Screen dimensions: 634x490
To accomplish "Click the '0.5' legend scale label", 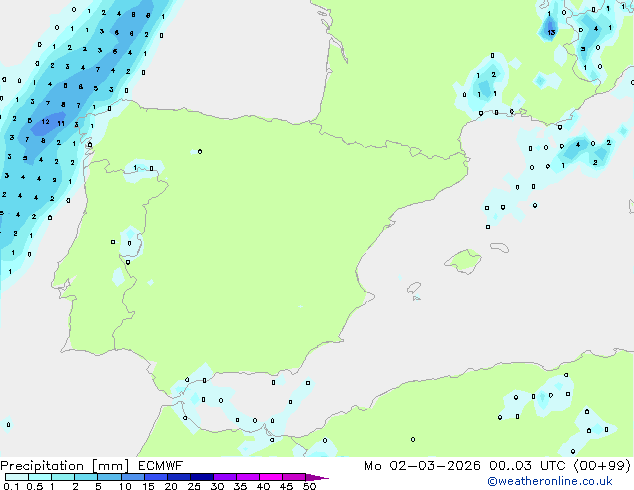I will click(35, 486).
